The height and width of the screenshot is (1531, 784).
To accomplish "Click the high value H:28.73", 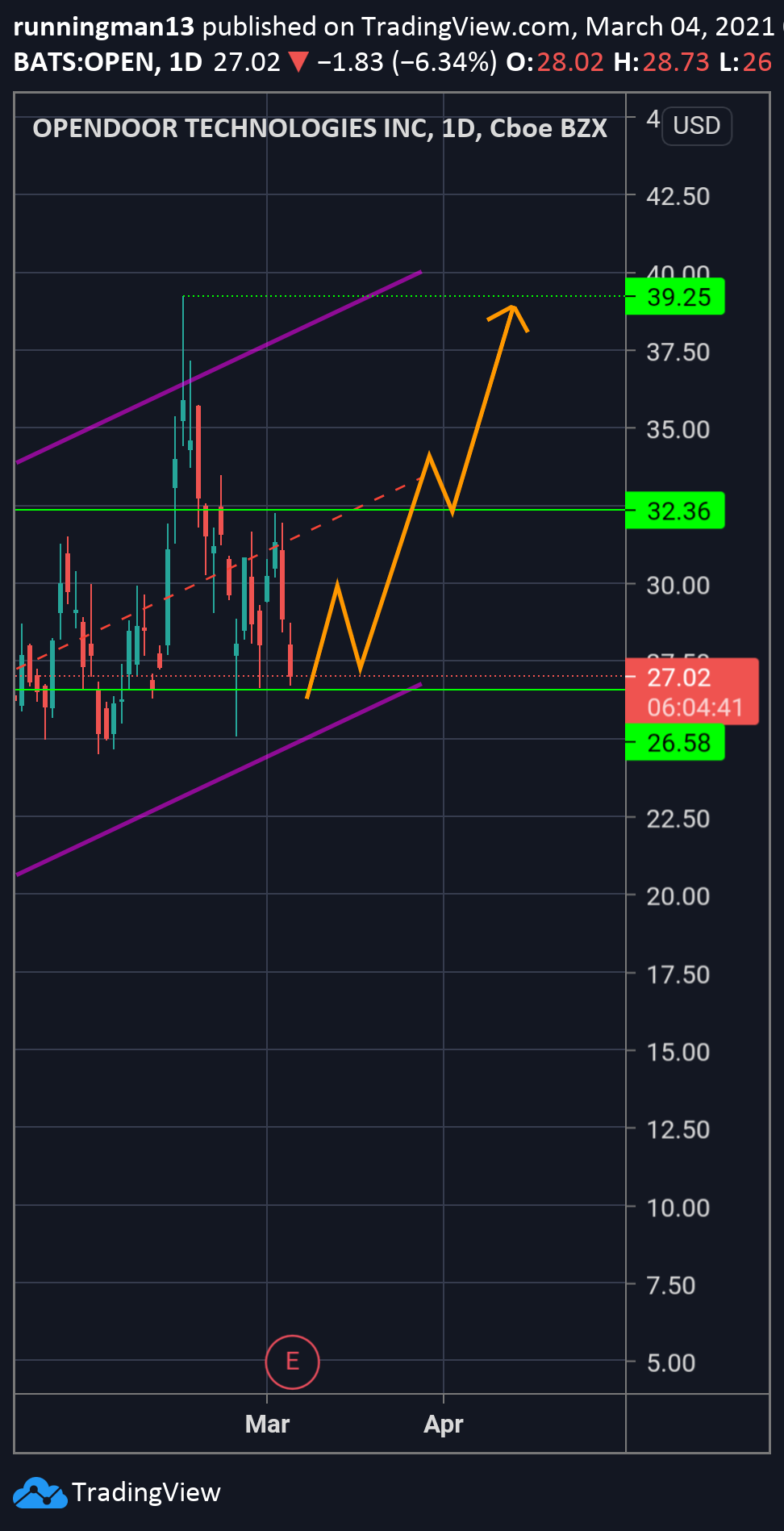I will (661, 62).
